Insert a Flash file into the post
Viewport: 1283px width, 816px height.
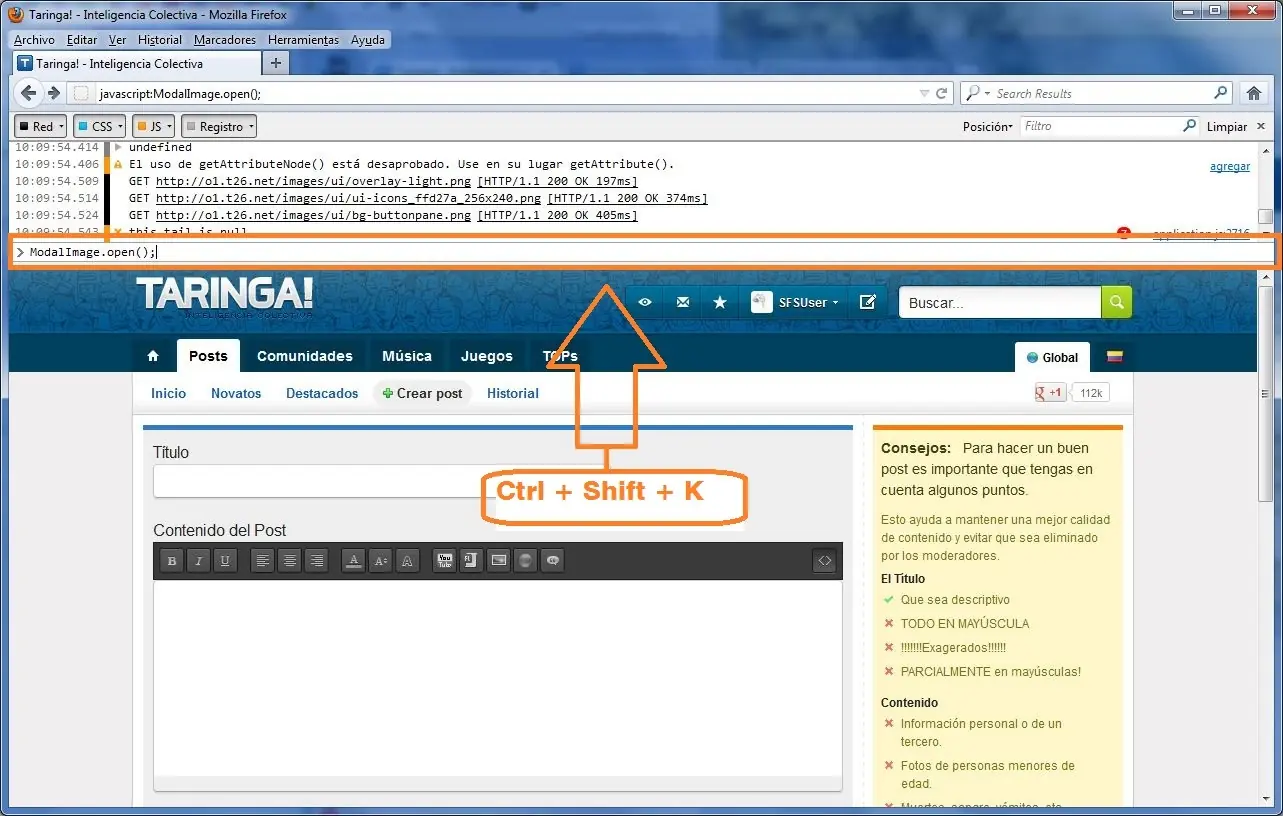click(471, 561)
